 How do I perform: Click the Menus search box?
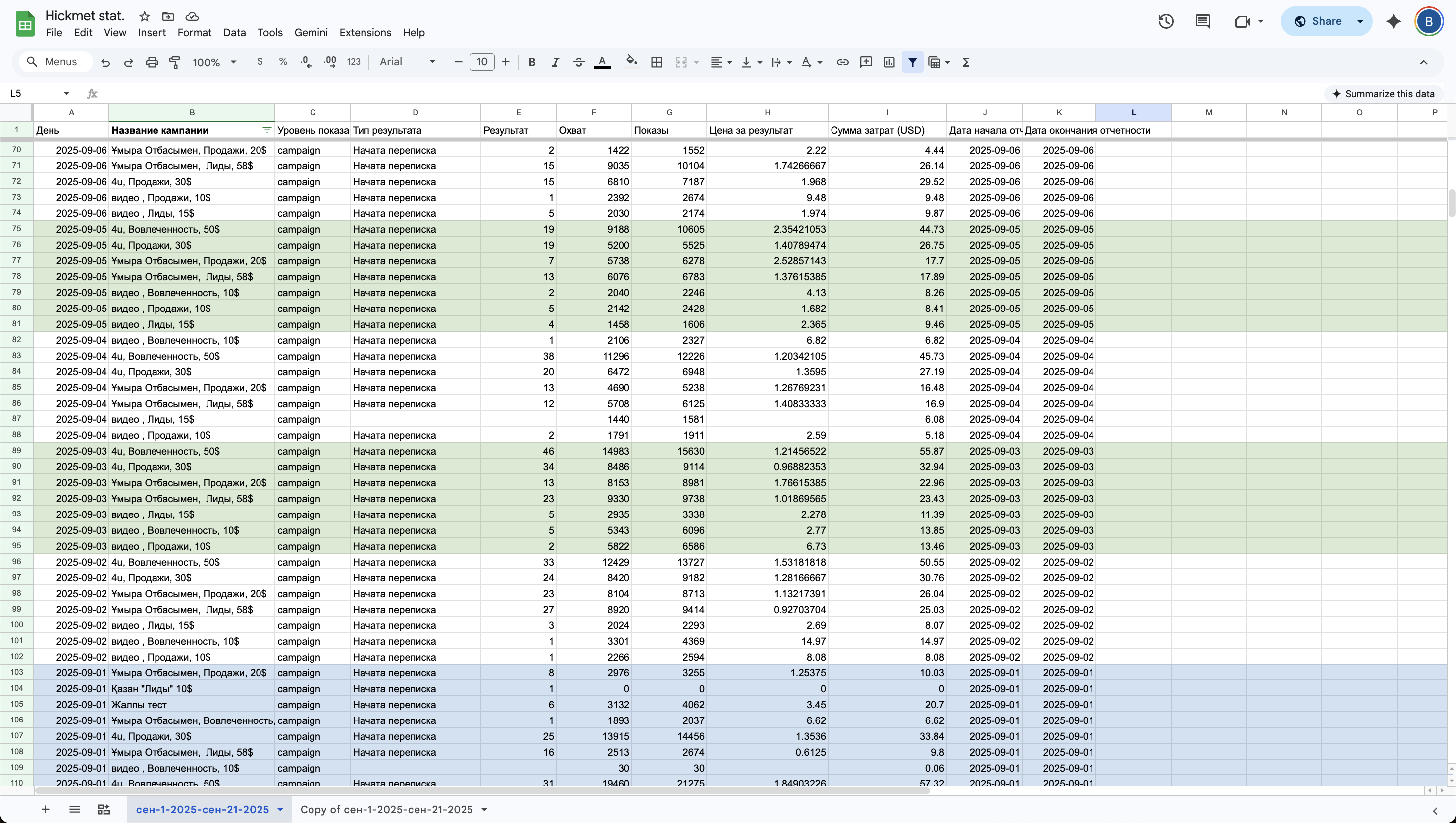[55, 62]
